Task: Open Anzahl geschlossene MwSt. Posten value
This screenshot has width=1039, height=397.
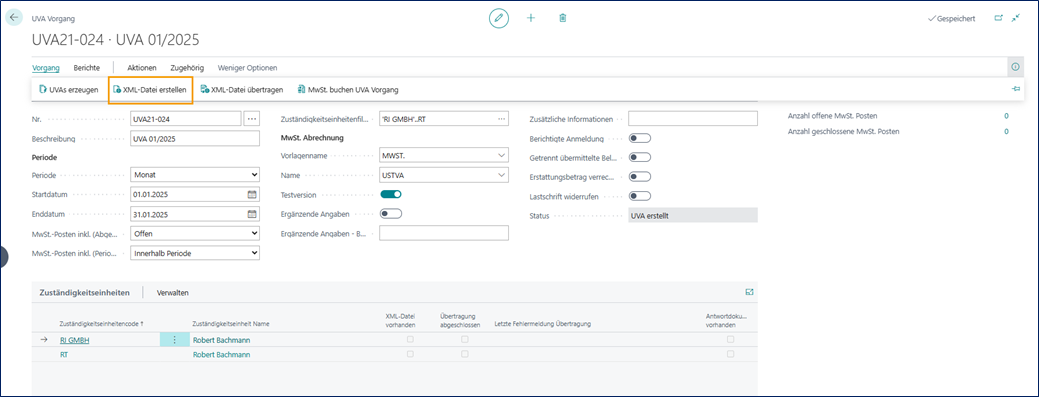Action: click(1006, 131)
